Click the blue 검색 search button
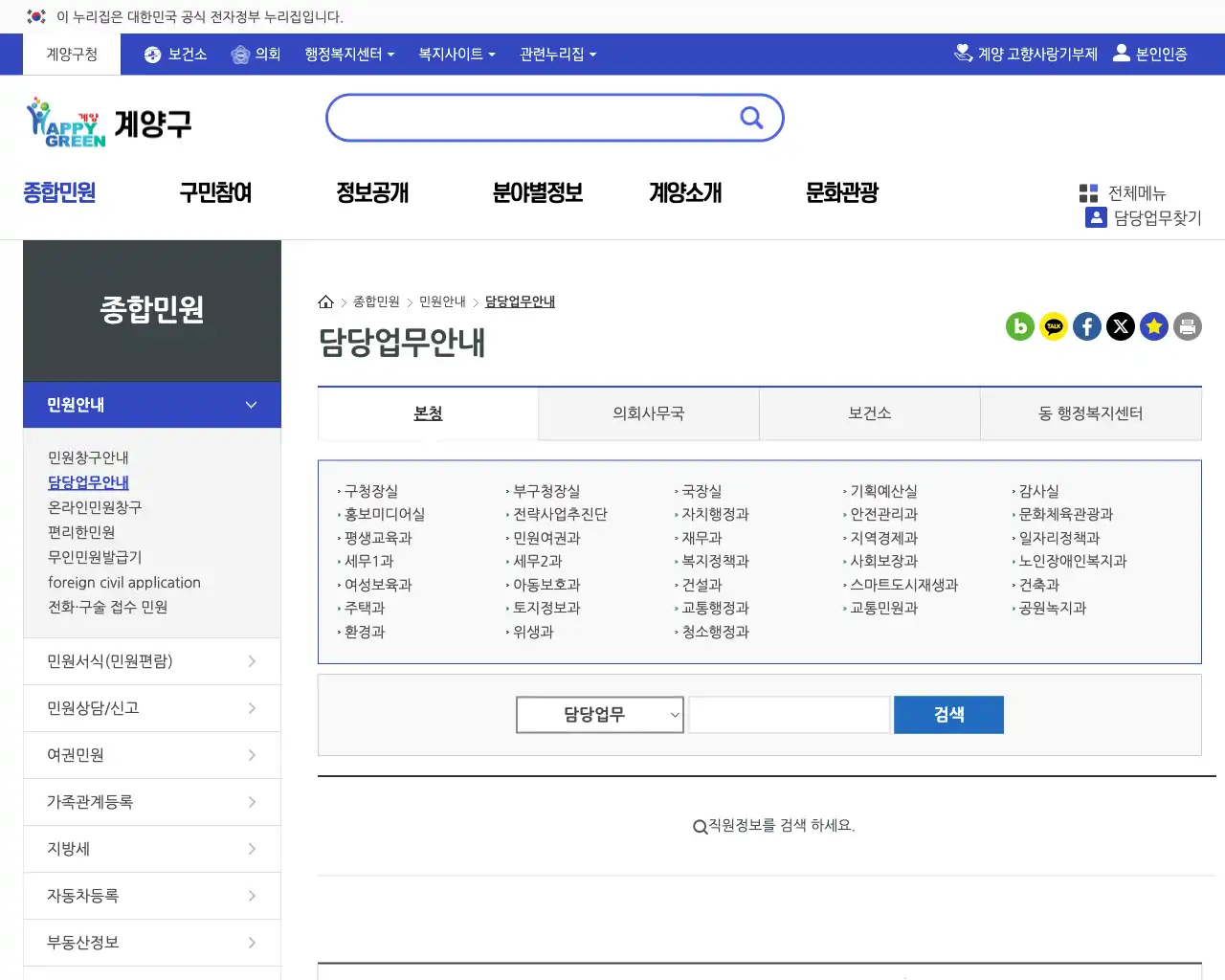Screen dimensions: 1225x980 (x=948, y=714)
